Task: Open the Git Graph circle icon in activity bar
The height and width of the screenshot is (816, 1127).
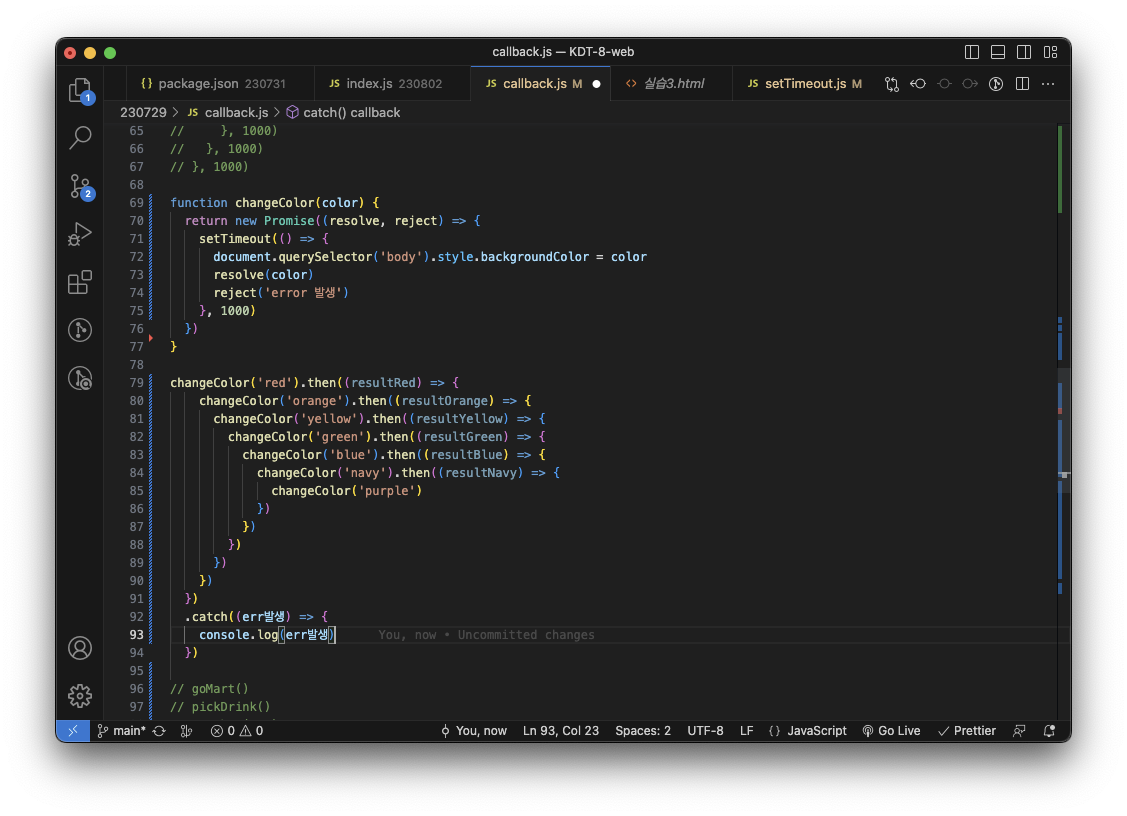Action: (80, 330)
